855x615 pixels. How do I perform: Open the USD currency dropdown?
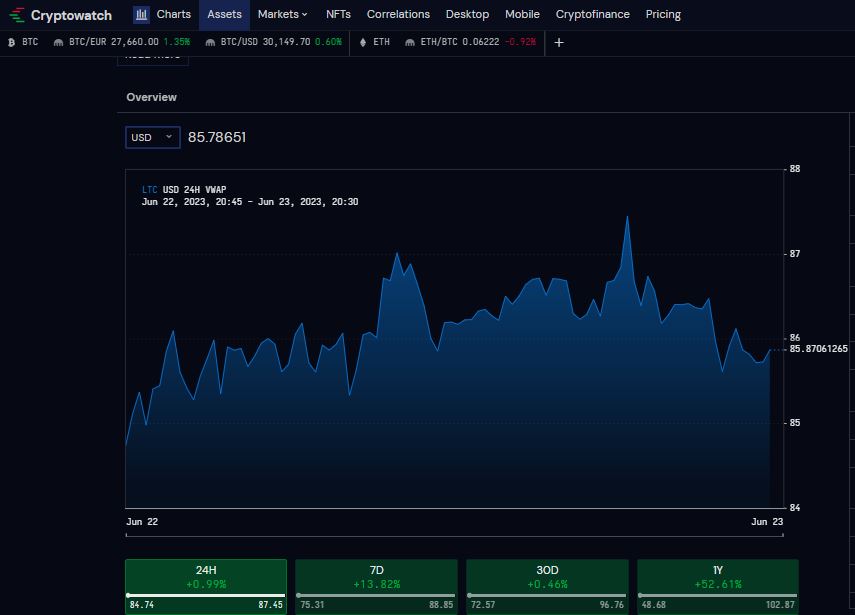pos(151,137)
